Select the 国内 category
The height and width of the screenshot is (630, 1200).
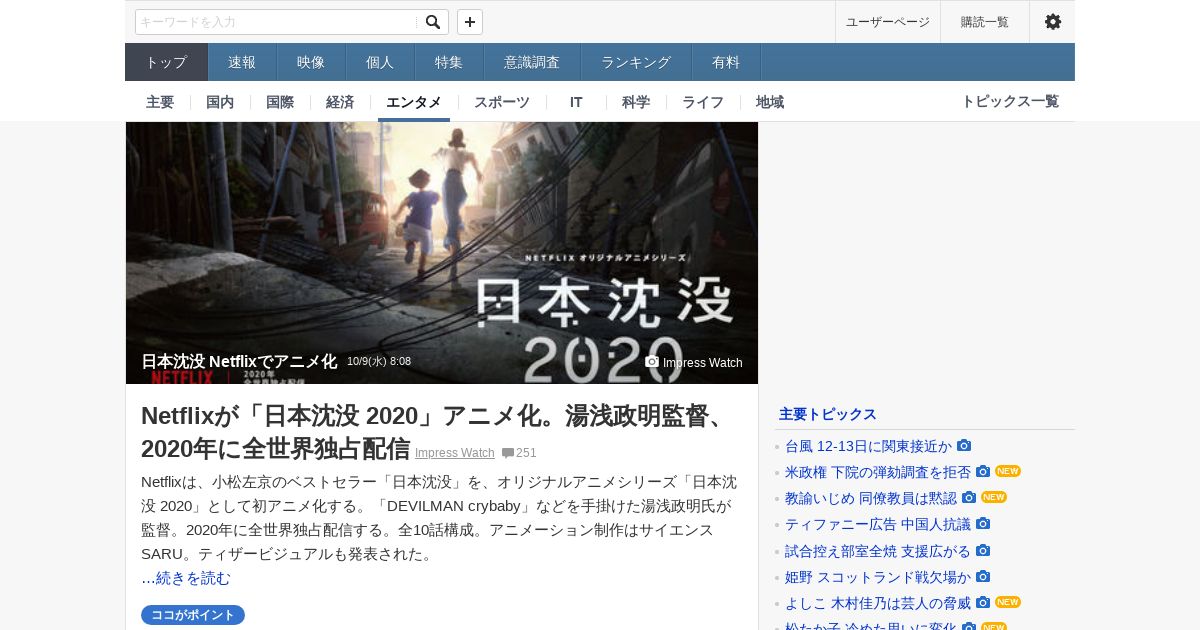point(220,102)
